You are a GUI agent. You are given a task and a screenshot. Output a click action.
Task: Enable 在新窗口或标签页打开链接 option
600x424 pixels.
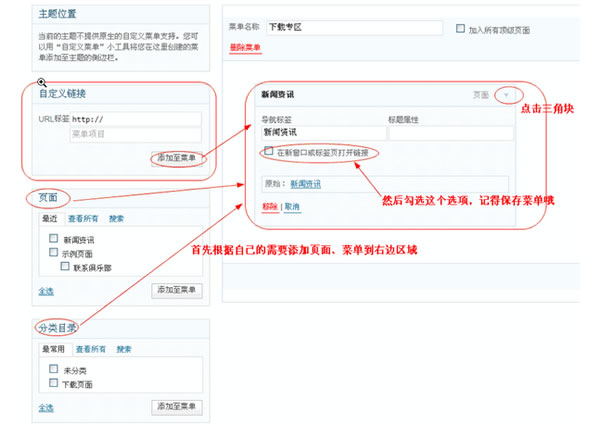coord(268,152)
